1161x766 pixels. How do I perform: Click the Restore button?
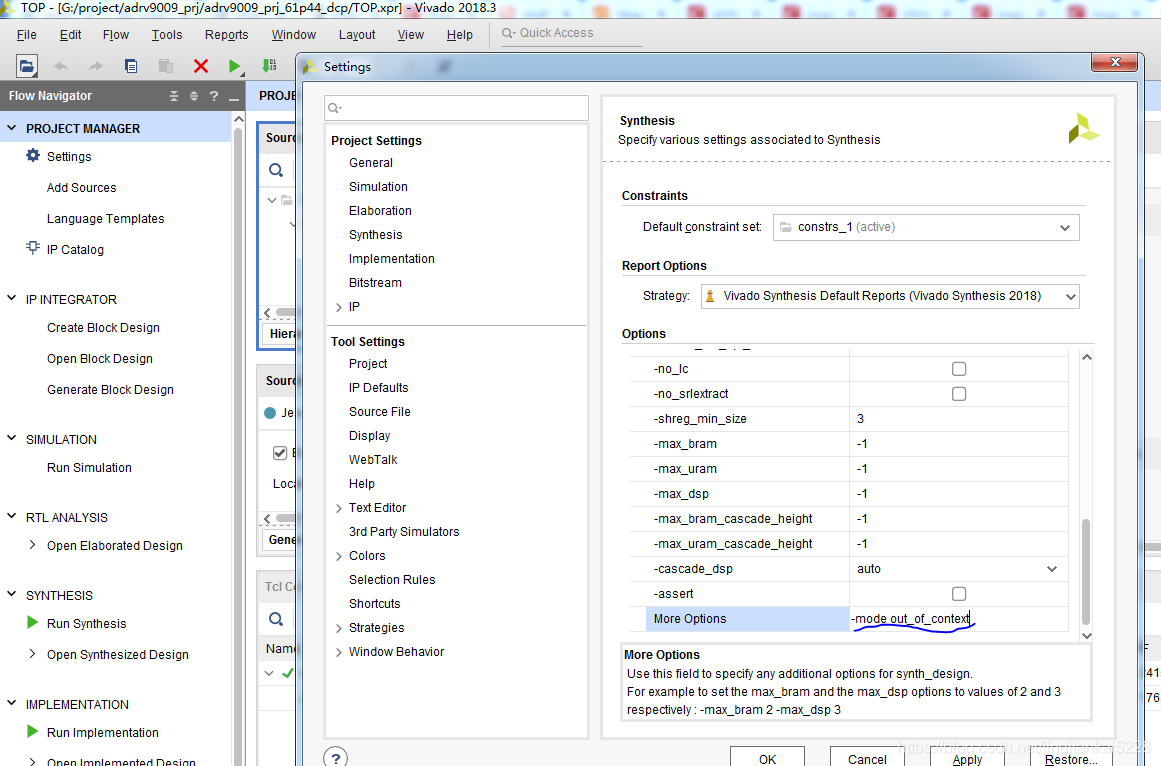click(x=1071, y=757)
